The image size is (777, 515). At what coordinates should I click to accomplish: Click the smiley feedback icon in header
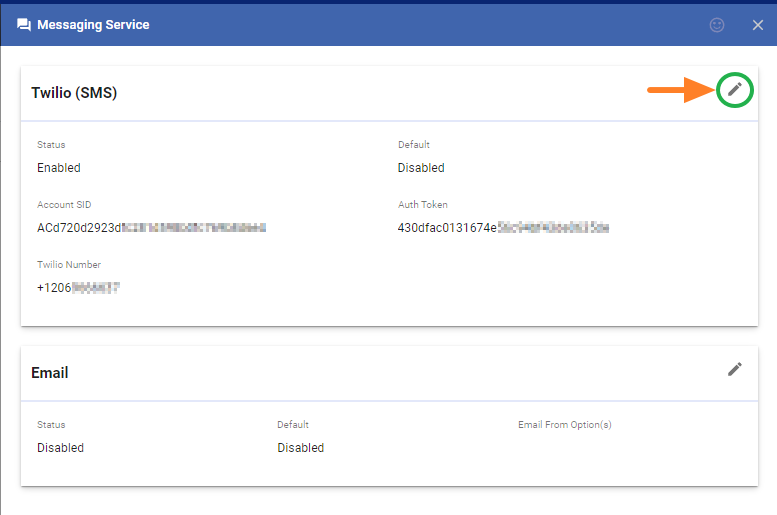pos(717,25)
